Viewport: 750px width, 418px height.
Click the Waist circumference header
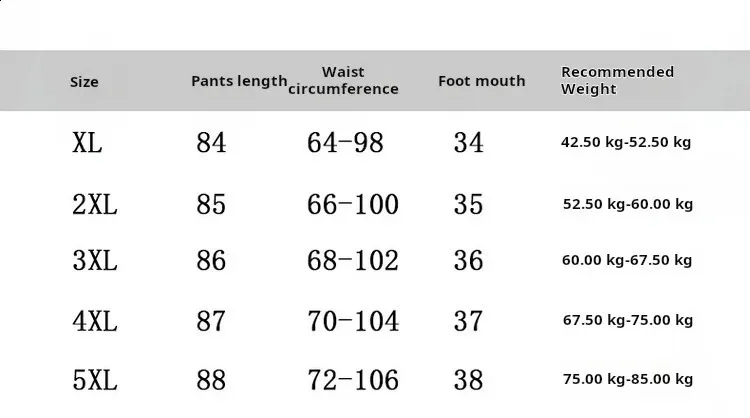tap(343, 80)
